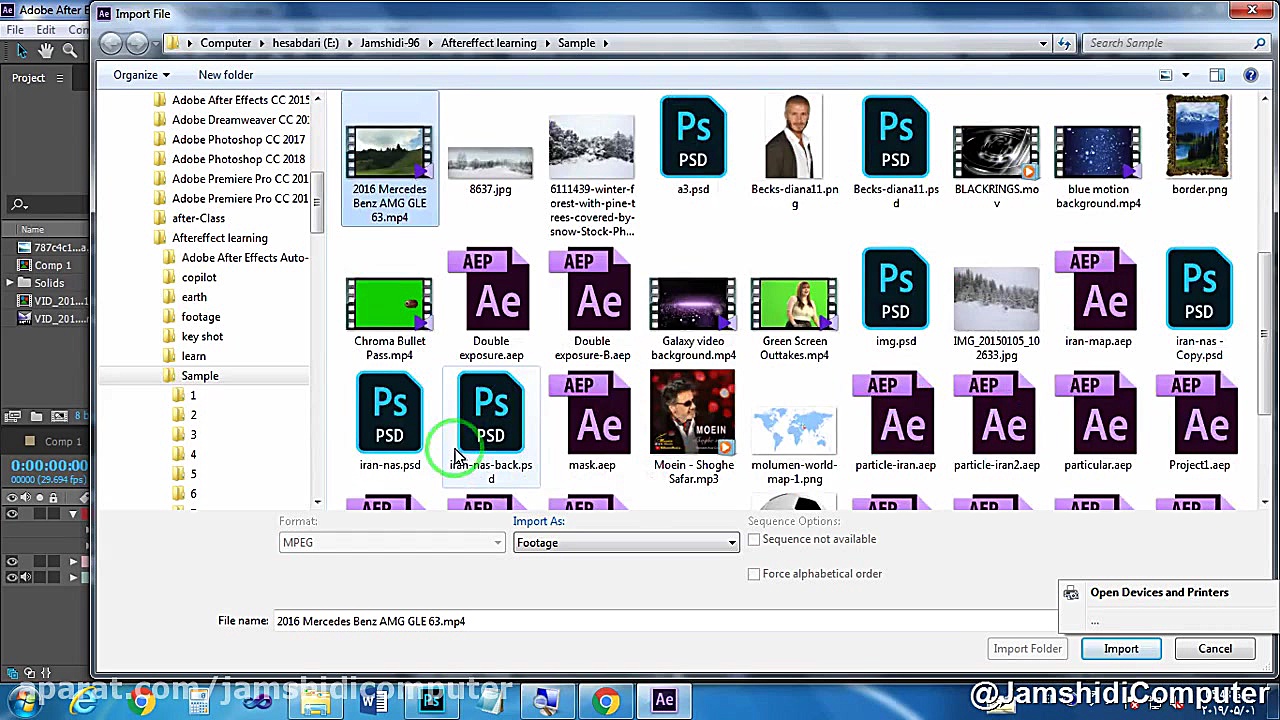Open the Import As Footage dropdown
The height and width of the screenshot is (720, 1280).
(626, 543)
